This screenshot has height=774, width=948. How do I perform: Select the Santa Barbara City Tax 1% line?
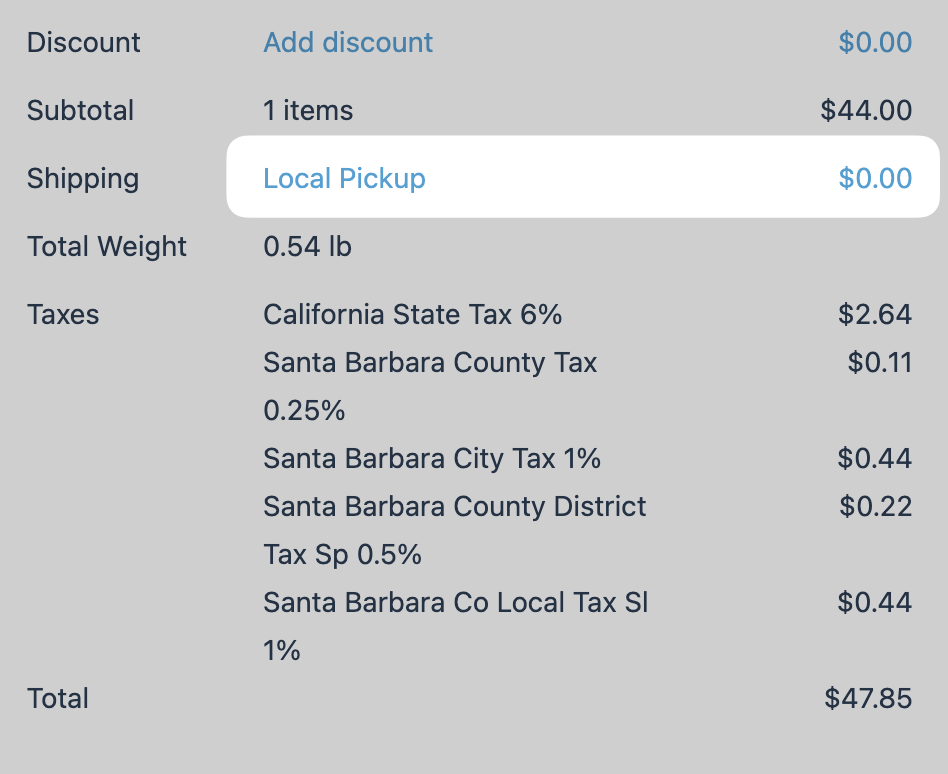pyautogui.click(x=432, y=458)
